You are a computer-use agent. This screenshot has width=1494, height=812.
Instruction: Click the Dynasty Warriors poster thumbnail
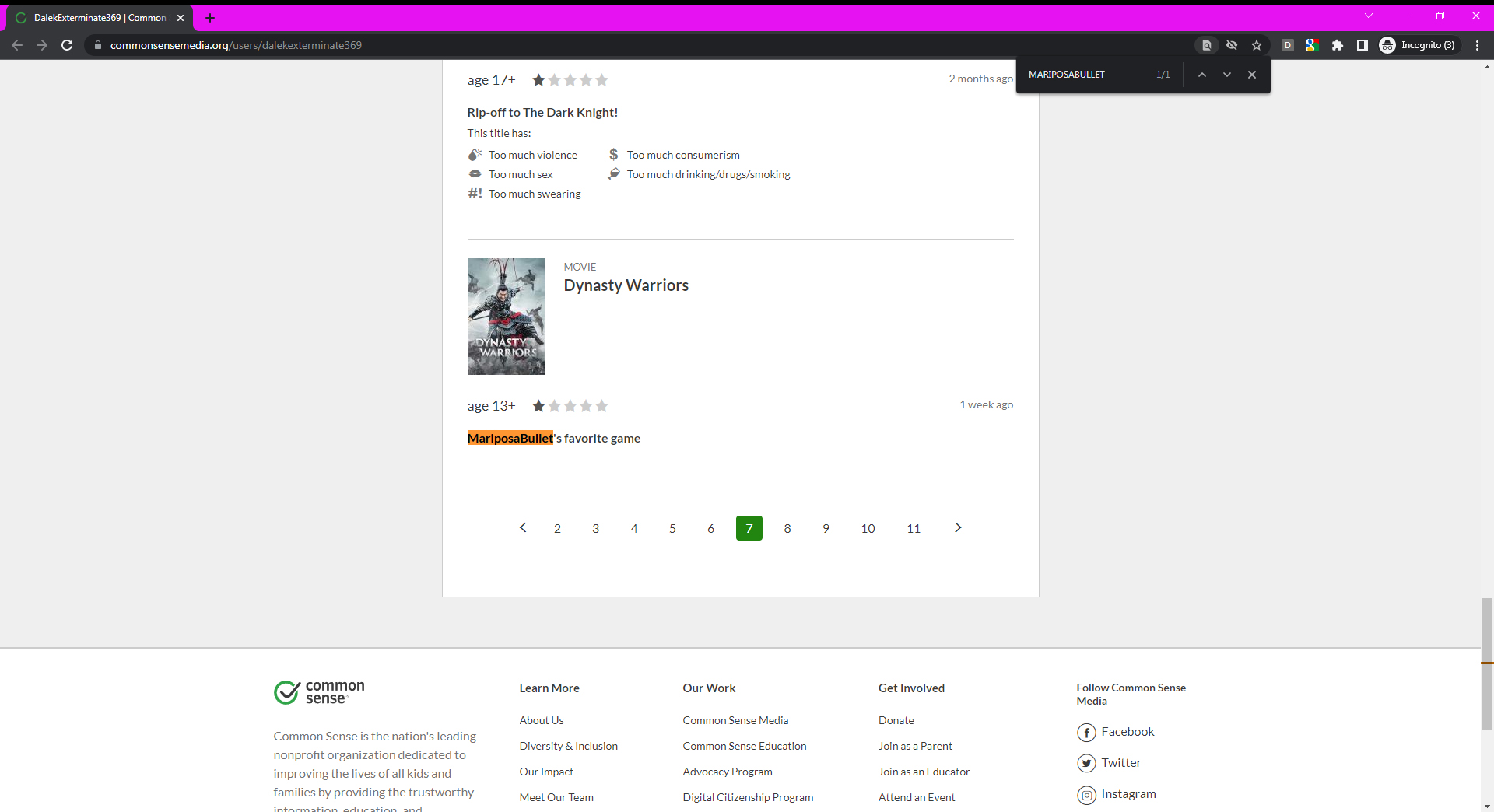coord(507,317)
